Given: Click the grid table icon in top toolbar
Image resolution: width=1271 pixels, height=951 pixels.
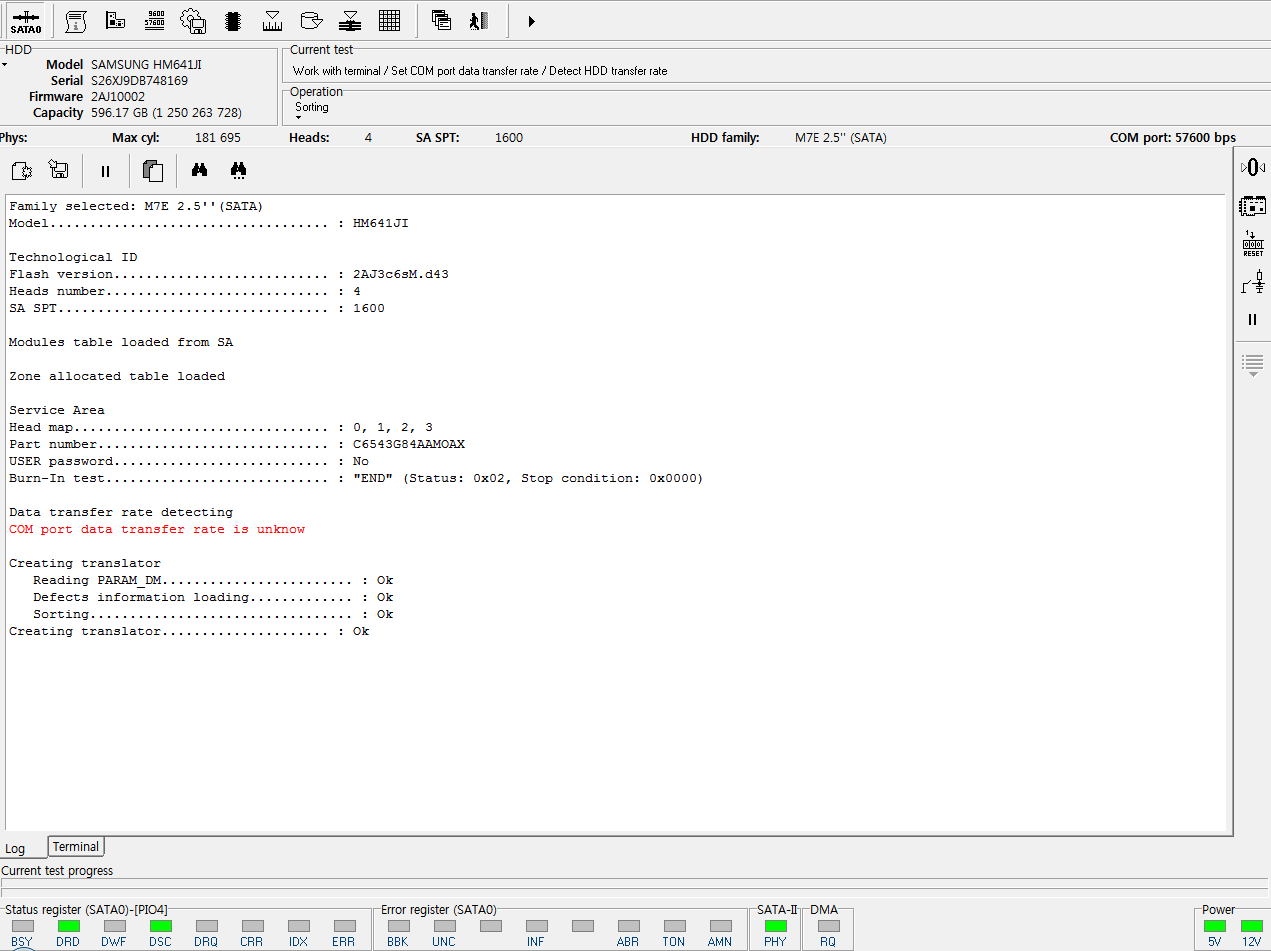Looking at the screenshot, I should [x=390, y=21].
